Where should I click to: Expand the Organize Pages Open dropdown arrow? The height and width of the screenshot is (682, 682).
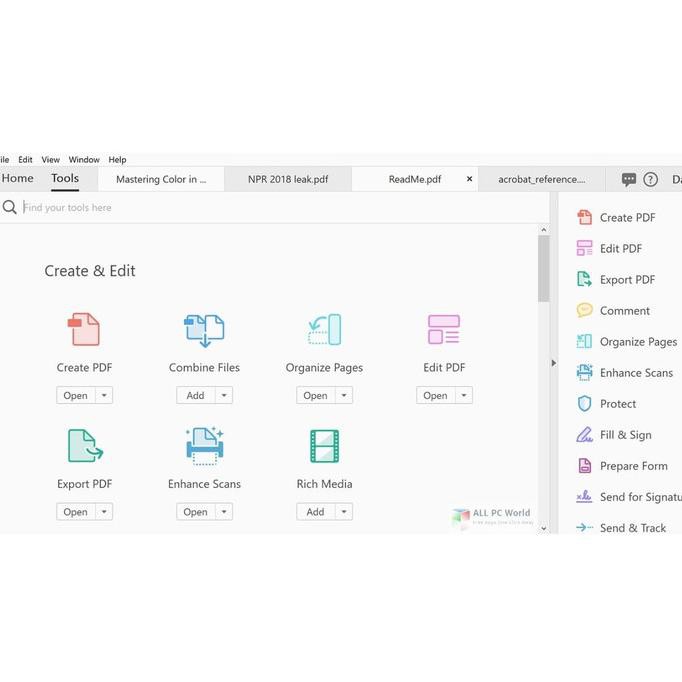[344, 395]
